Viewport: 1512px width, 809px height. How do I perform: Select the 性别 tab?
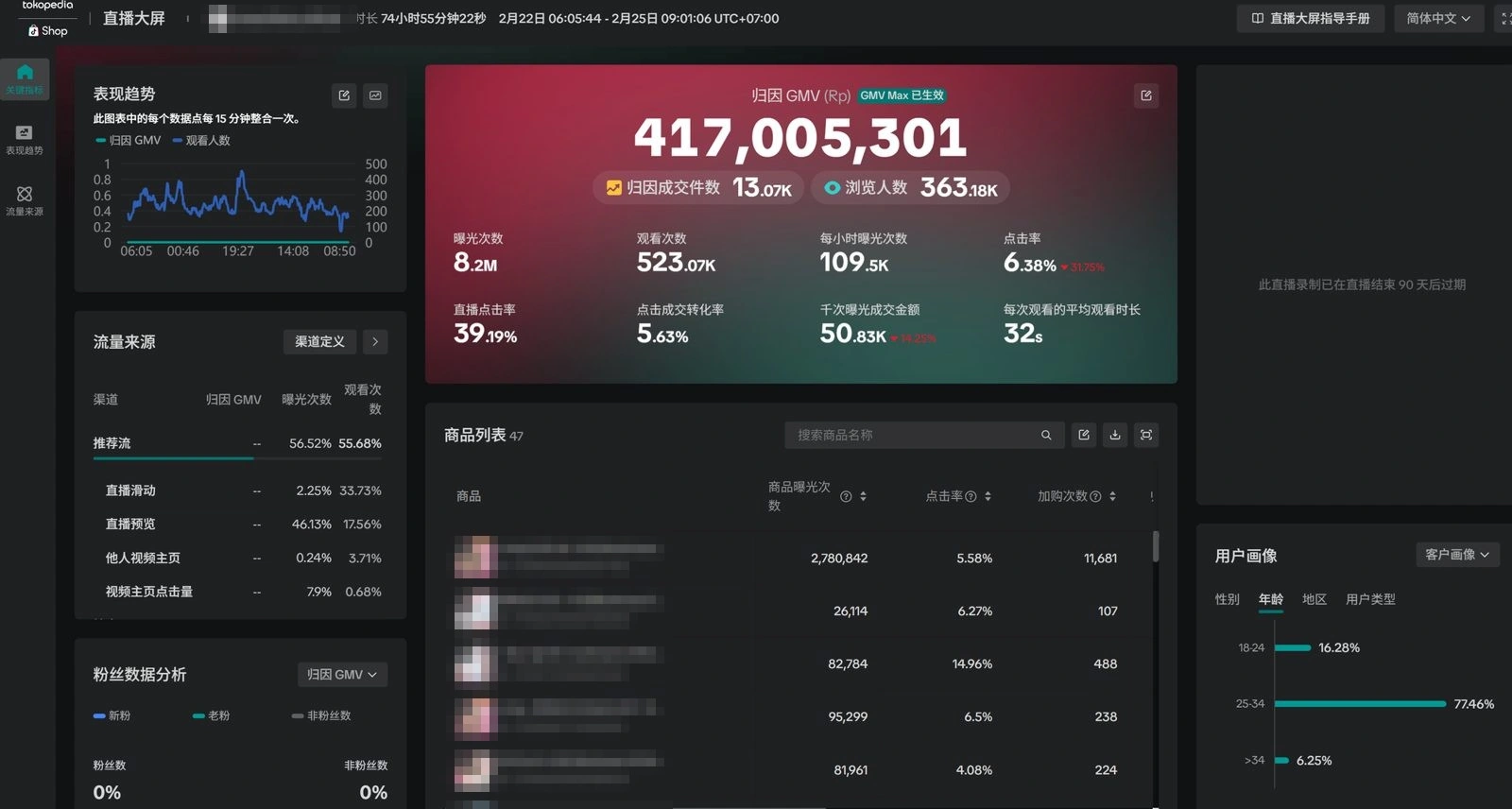click(x=1227, y=599)
